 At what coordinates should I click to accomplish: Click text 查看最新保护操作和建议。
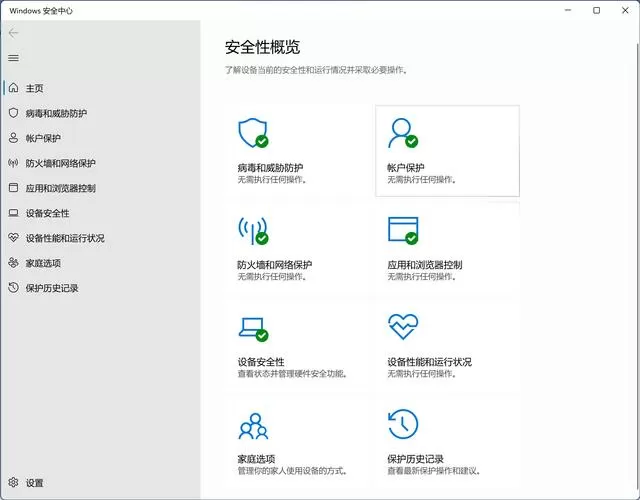tap(434, 471)
